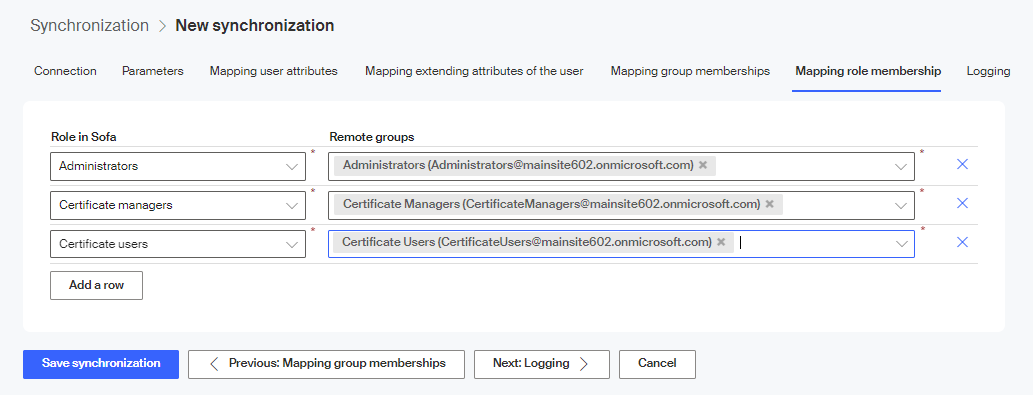Switch to the Connection tab
This screenshot has width=1033, height=395.
(x=65, y=71)
